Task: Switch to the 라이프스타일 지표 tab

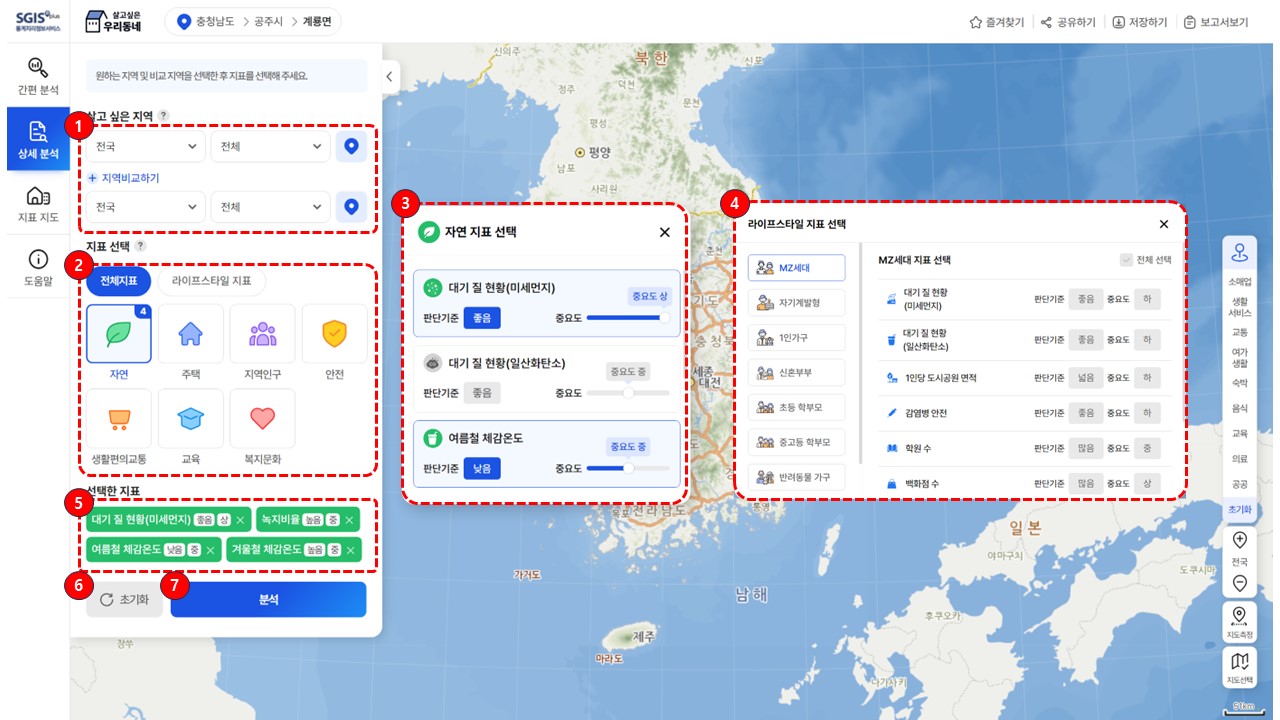Action: coord(211,281)
